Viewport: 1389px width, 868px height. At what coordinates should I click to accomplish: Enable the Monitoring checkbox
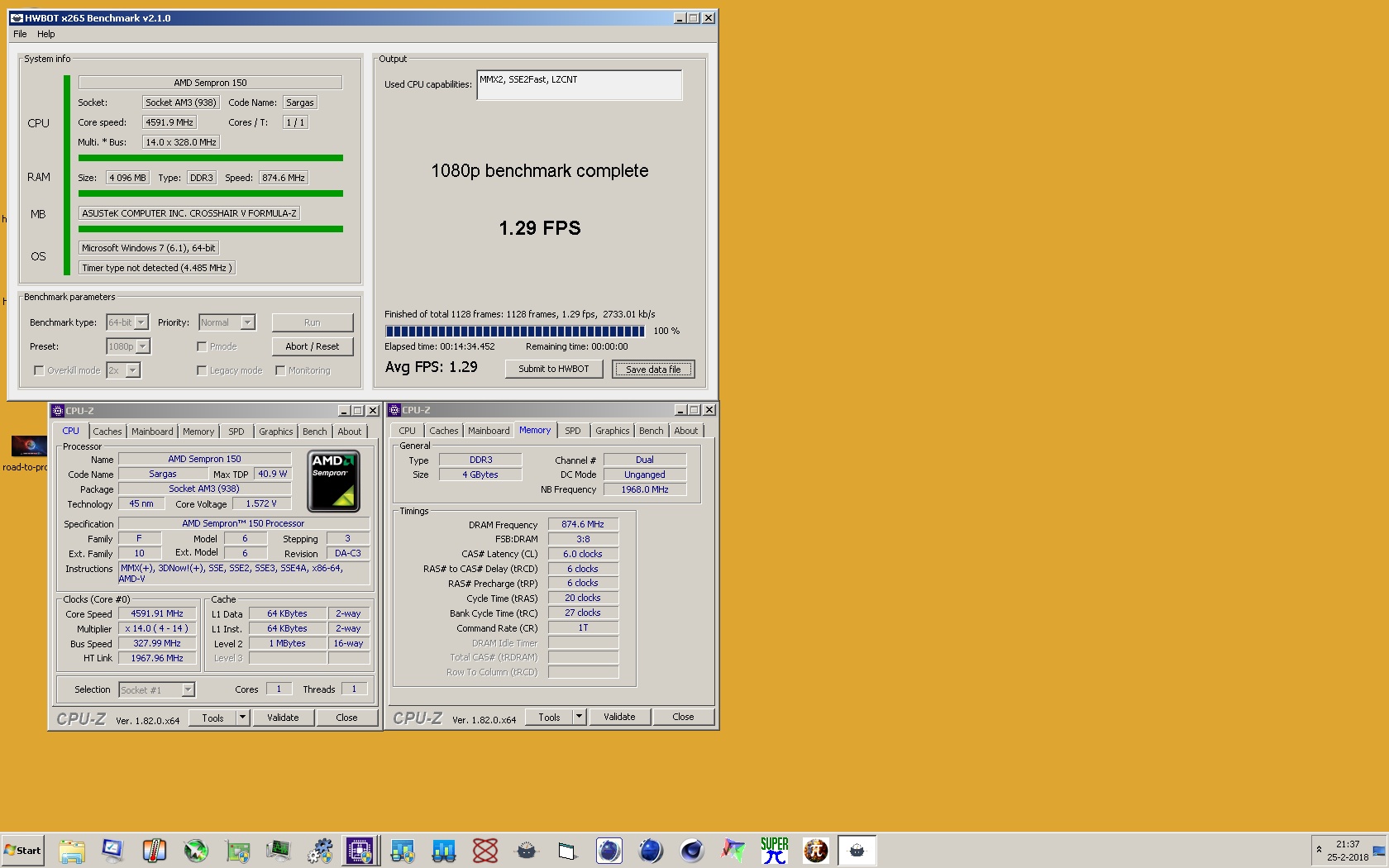pyautogui.click(x=280, y=370)
